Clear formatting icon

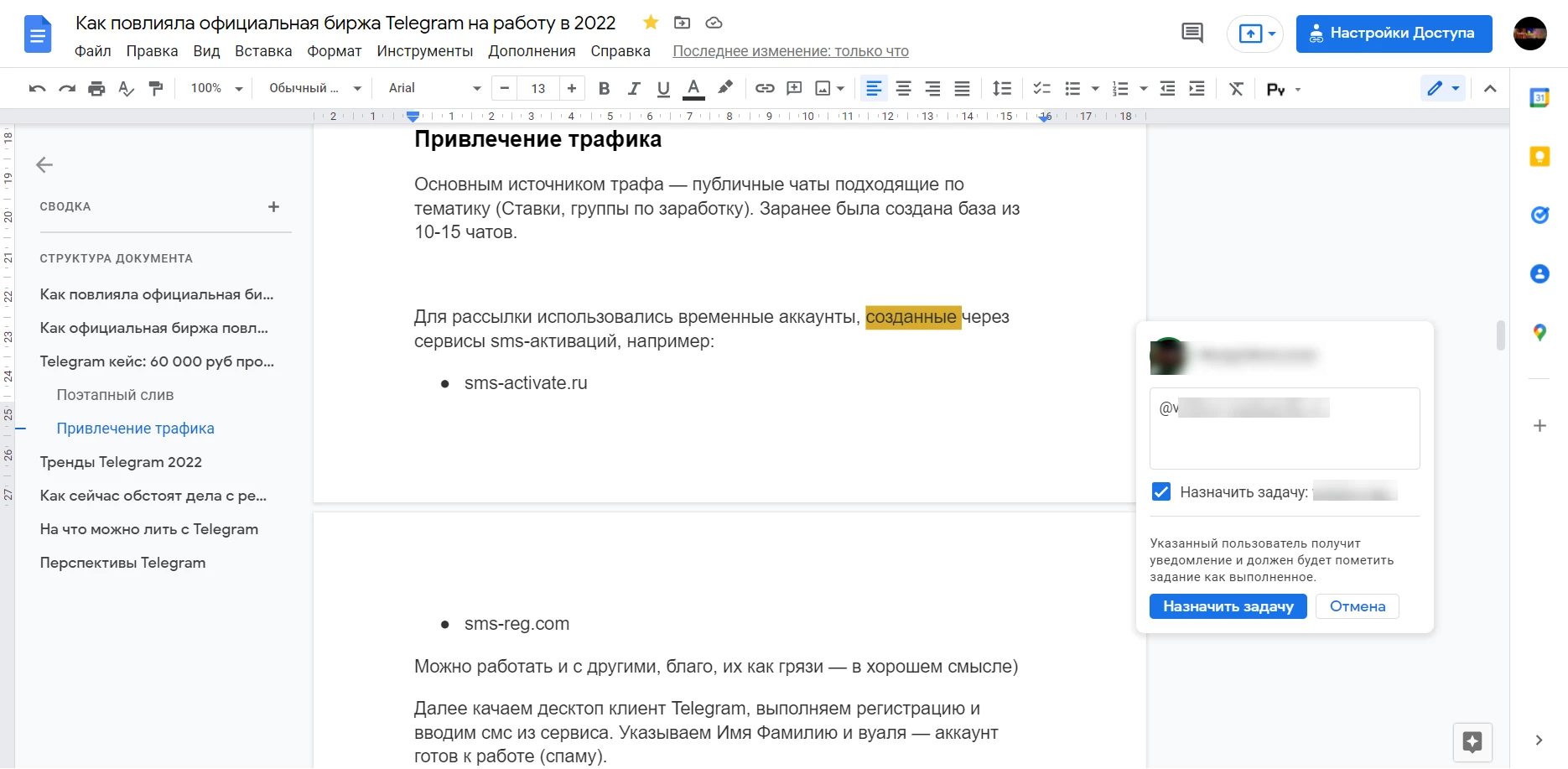pyautogui.click(x=1236, y=89)
